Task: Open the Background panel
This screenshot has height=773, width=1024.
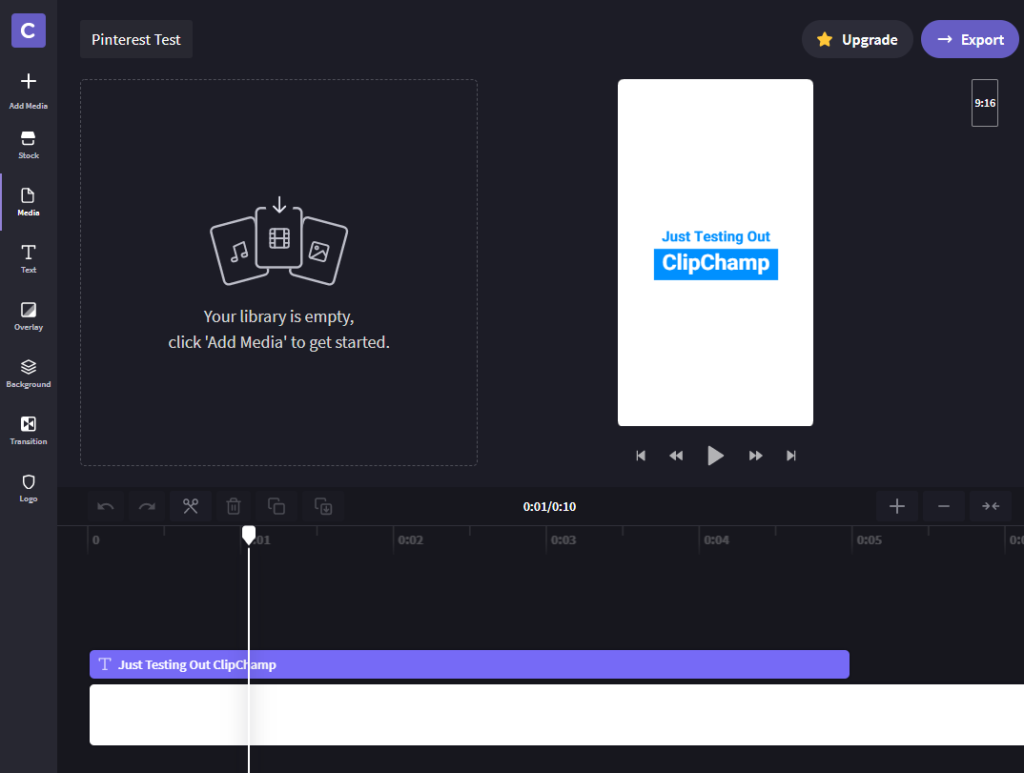Action: point(28,373)
